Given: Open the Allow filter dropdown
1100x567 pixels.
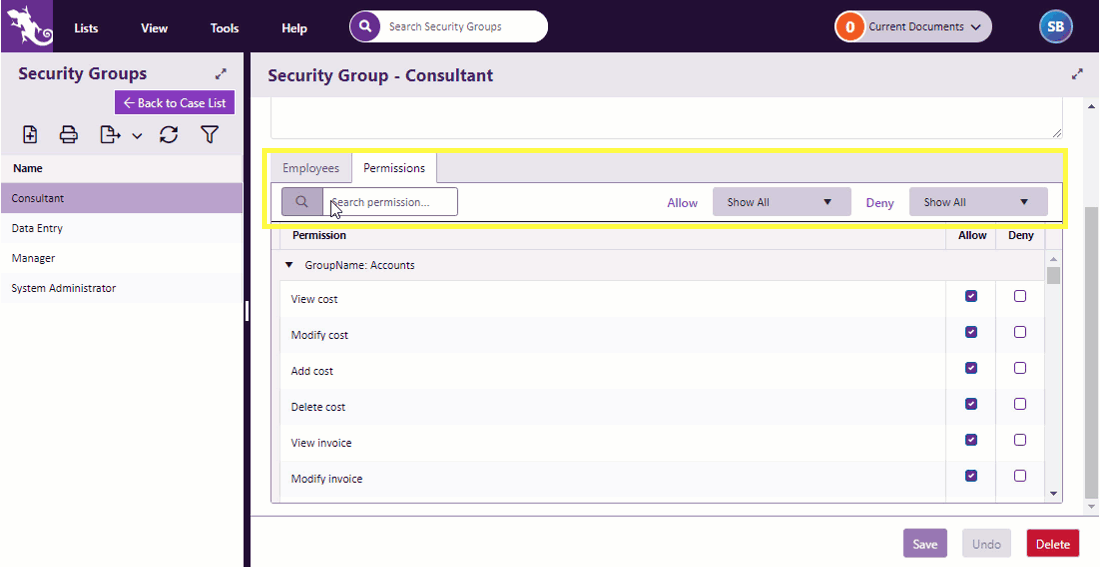Looking at the screenshot, I should (x=781, y=202).
